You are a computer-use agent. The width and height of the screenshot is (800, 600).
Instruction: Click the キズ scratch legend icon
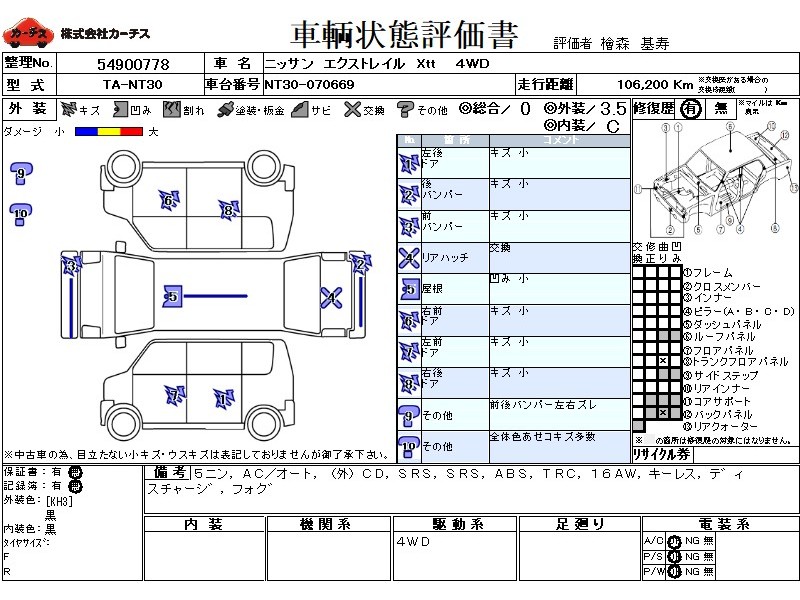[x=69, y=109]
